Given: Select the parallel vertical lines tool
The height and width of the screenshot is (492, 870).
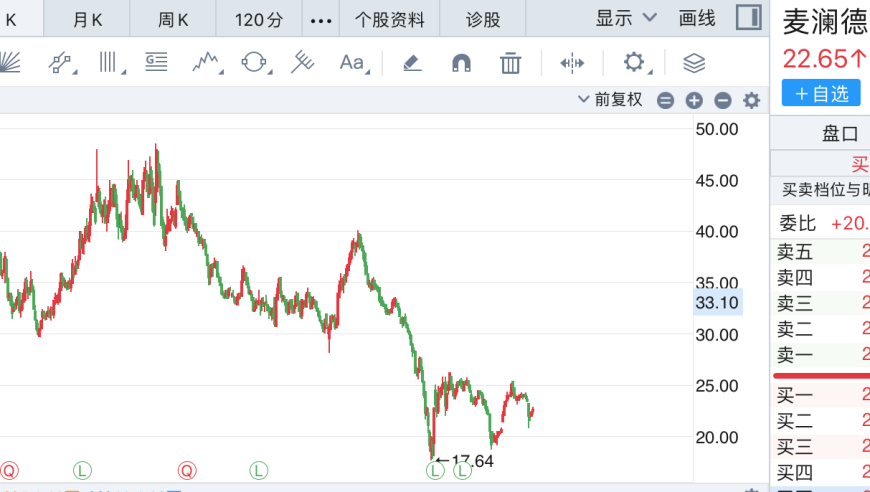Looking at the screenshot, I should pyautogui.click(x=110, y=63).
